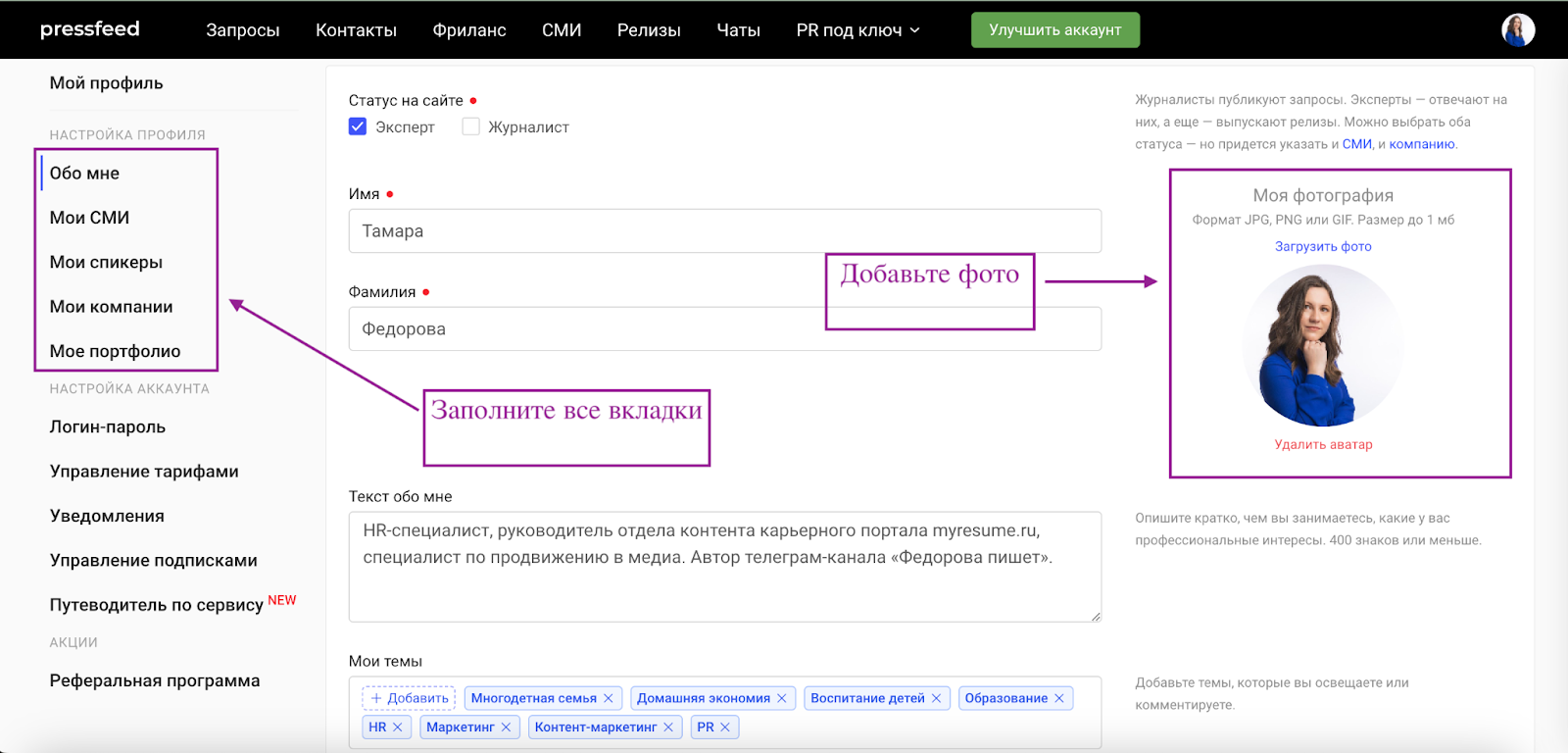Delete the PR topic tag
The image size is (1568, 753).
(x=725, y=728)
